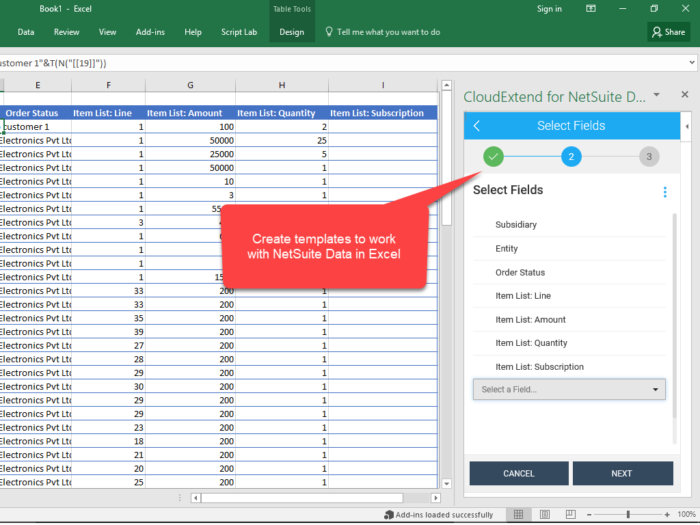
Task: Click the Item List: Line table header cell
Action: (x=108, y=113)
